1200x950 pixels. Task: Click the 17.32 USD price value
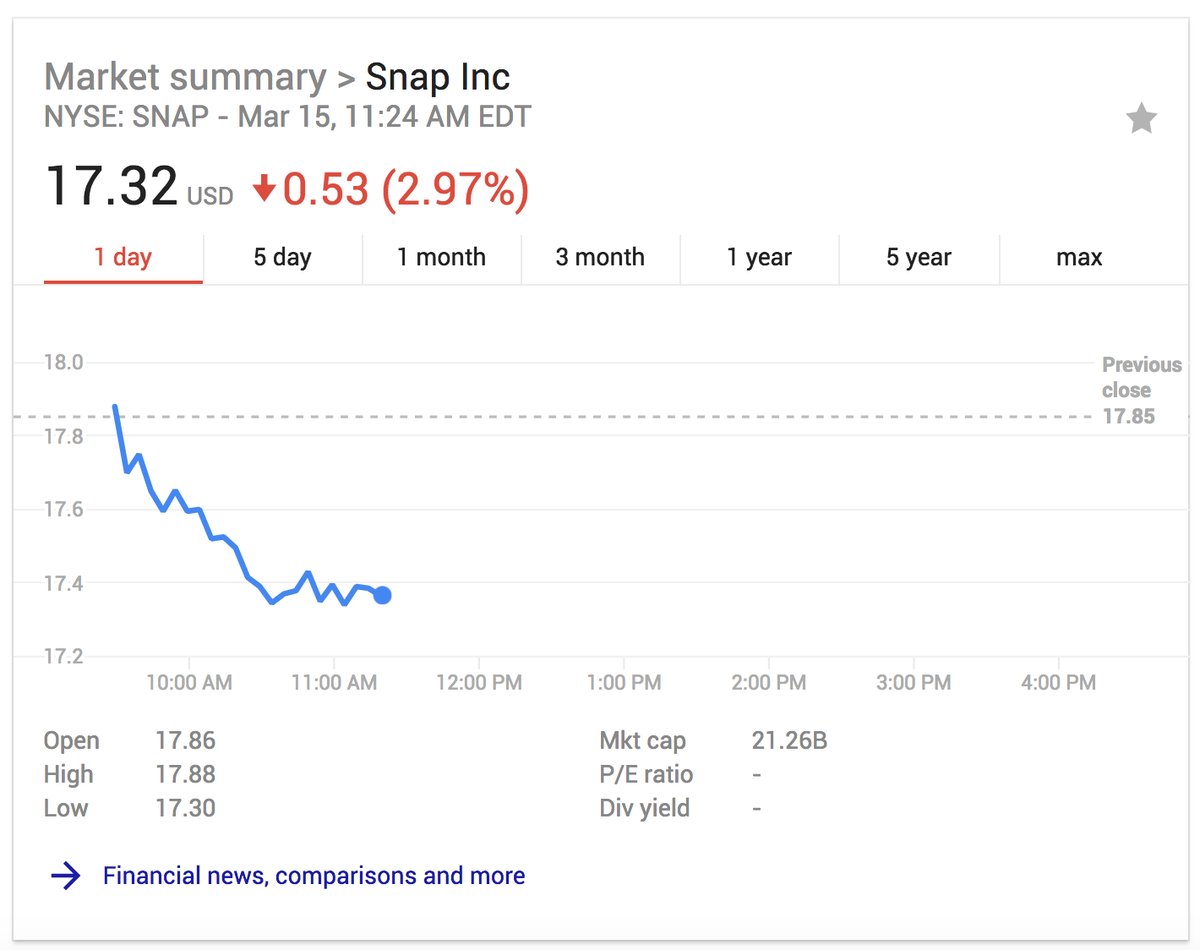pyautogui.click(x=111, y=187)
